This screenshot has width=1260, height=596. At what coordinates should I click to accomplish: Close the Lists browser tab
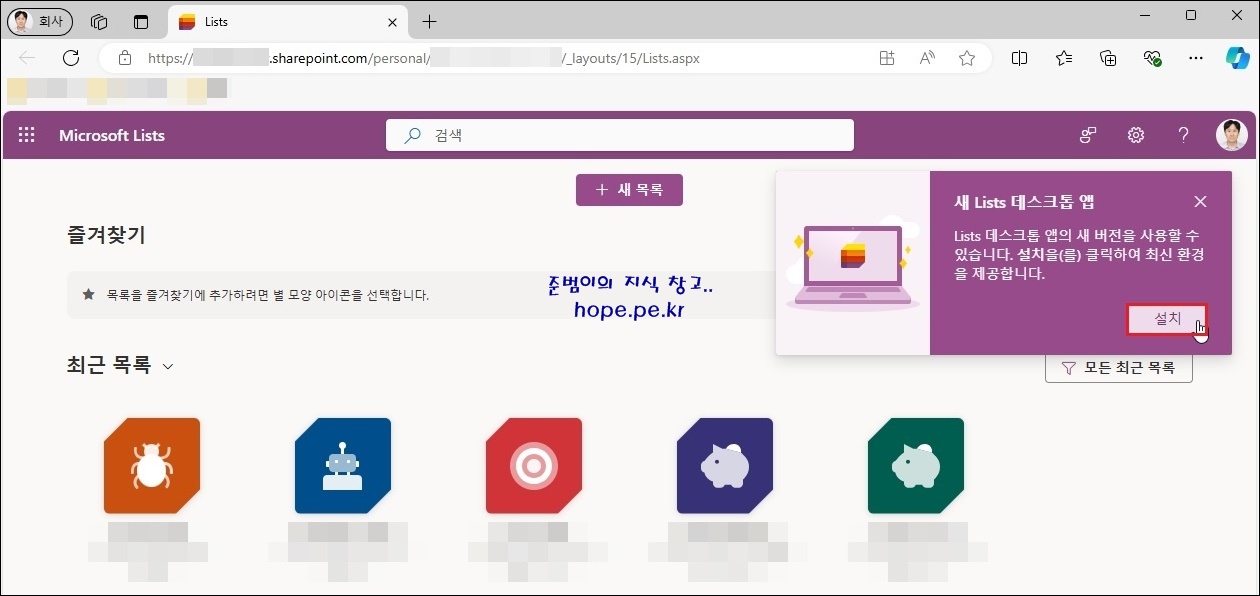coord(393,21)
